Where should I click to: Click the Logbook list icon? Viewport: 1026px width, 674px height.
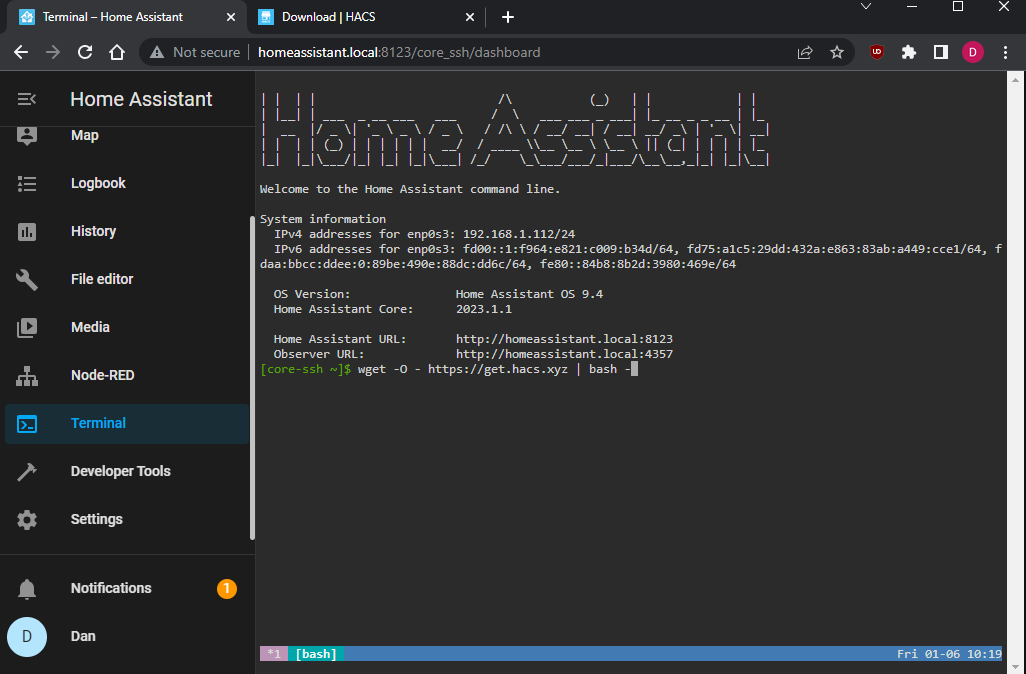click(27, 183)
